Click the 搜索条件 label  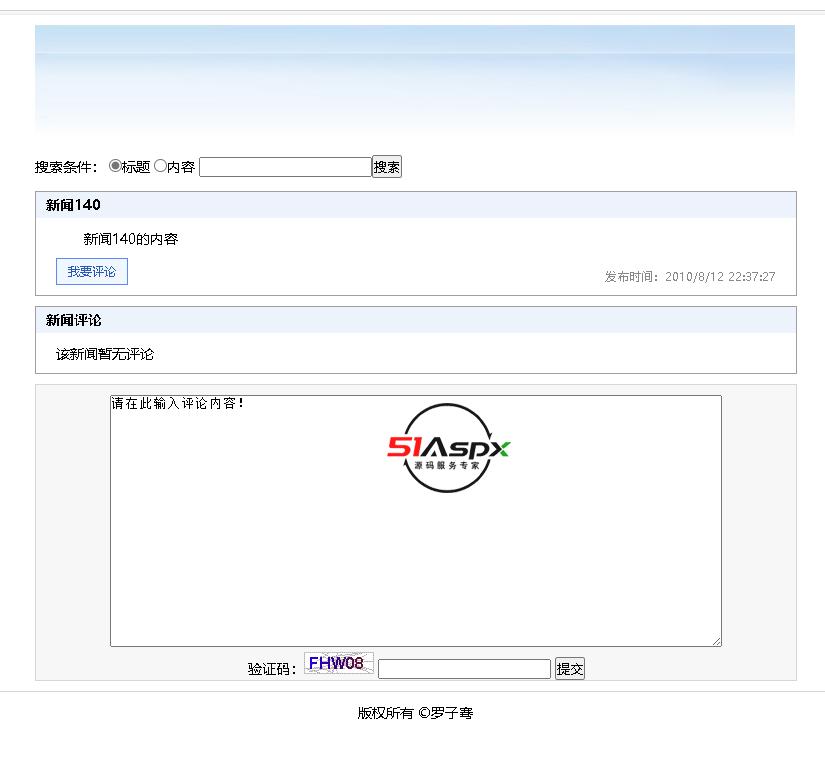pyautogui.click(x=66, y=167)
